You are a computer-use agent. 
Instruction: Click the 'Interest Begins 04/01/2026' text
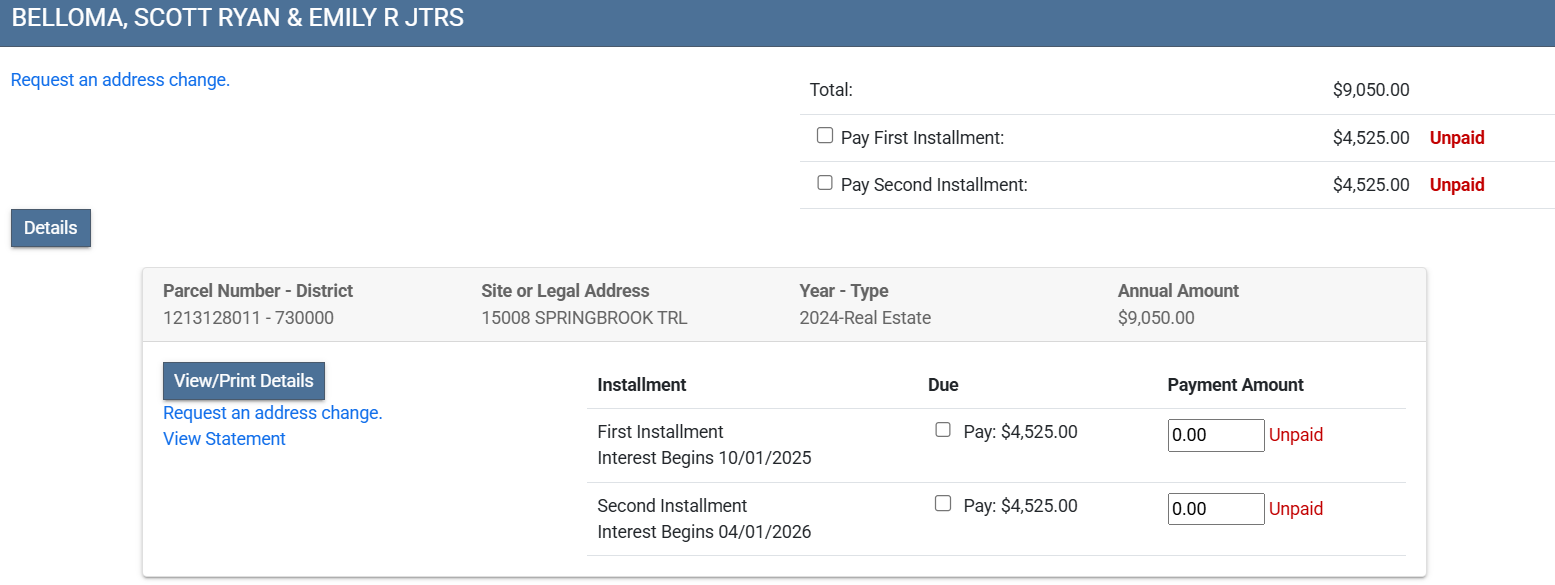(x=704, y=532)
